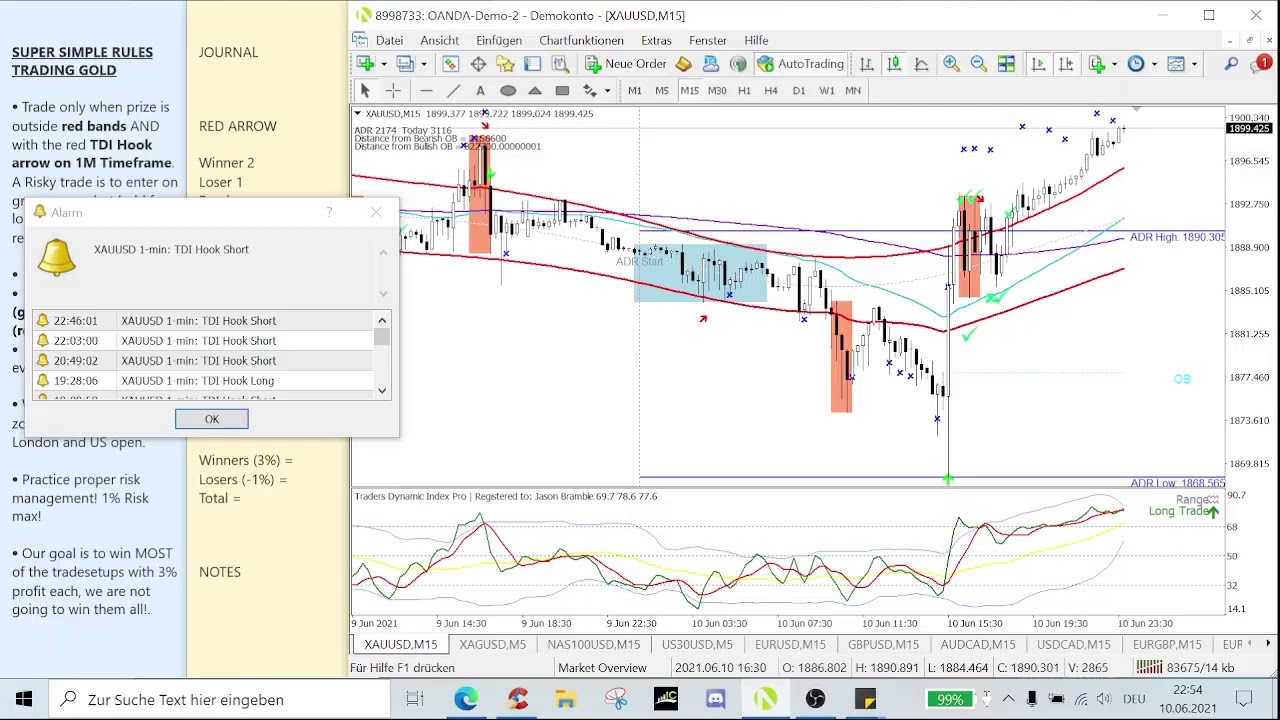Click the Alarm dialog help question mark
Image resolution: width=1280 pixels, height=720 pixels.
pyautogui.click(x=330, y=212)
